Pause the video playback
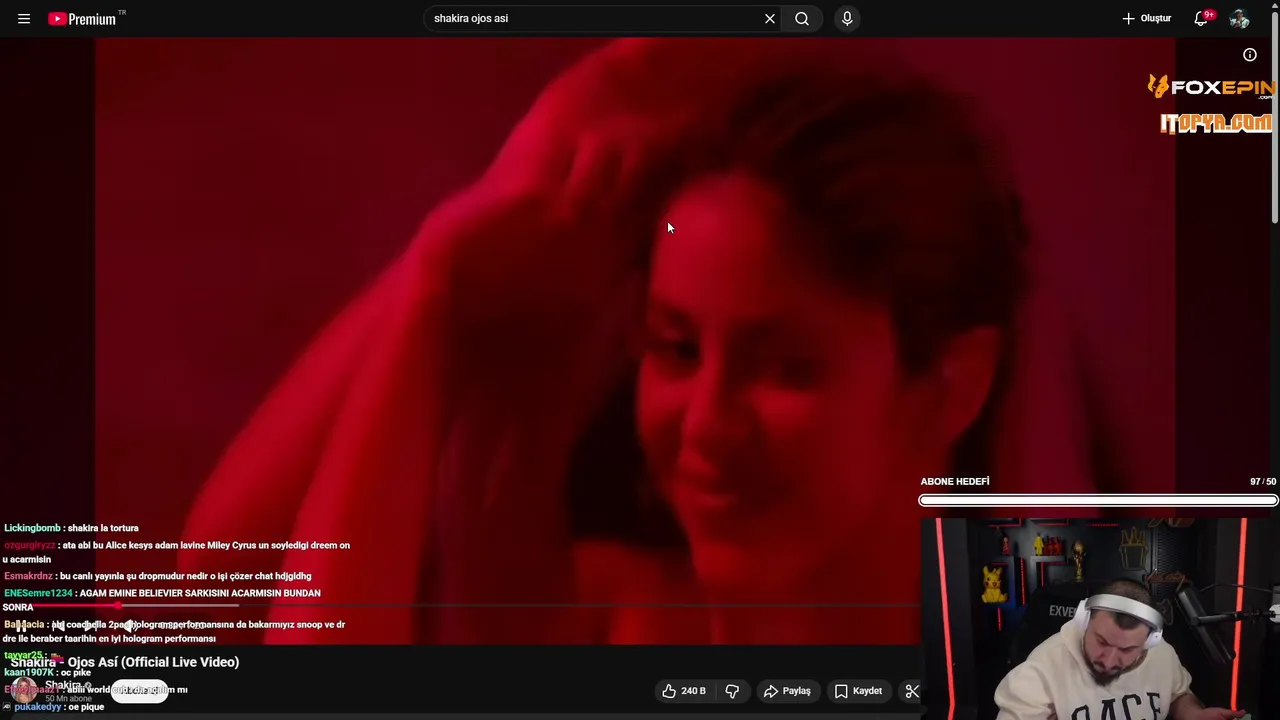Screen dimensions: 1280x720 coord(22,626)
